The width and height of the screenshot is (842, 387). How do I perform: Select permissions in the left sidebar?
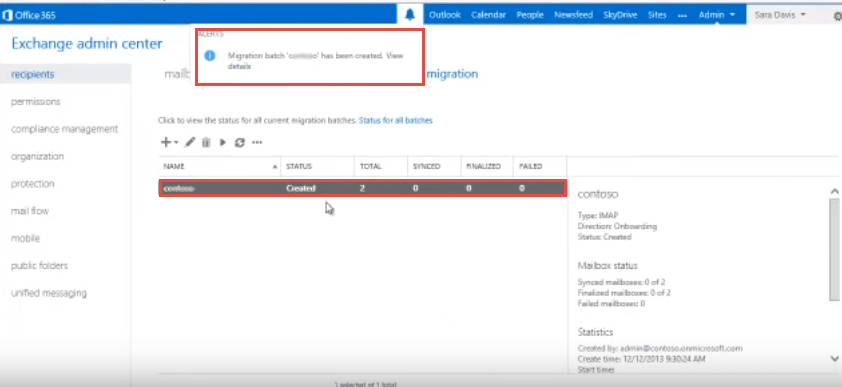tap(35, 101)
